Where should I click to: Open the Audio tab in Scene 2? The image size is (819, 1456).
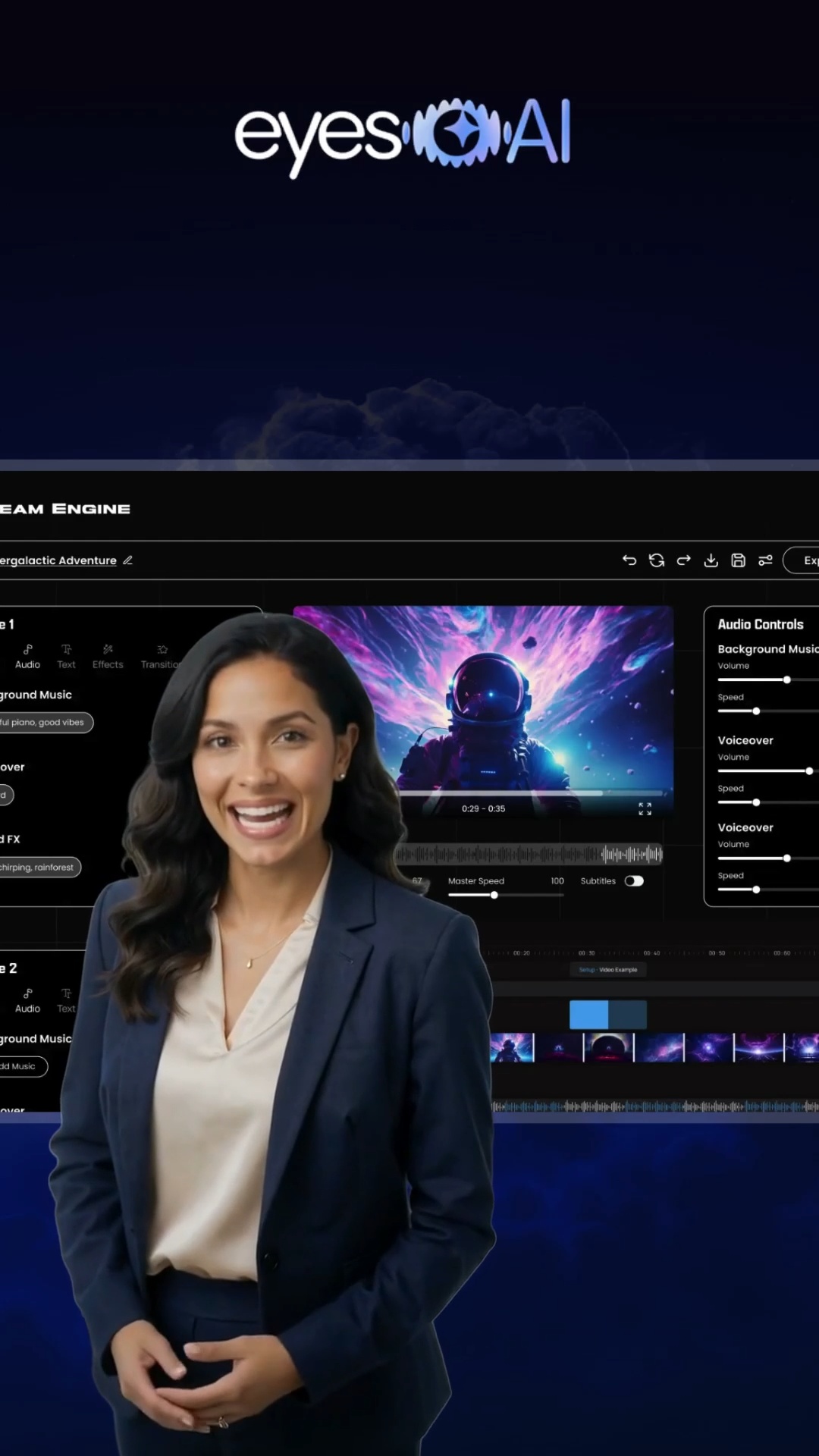pos(27,1001)
